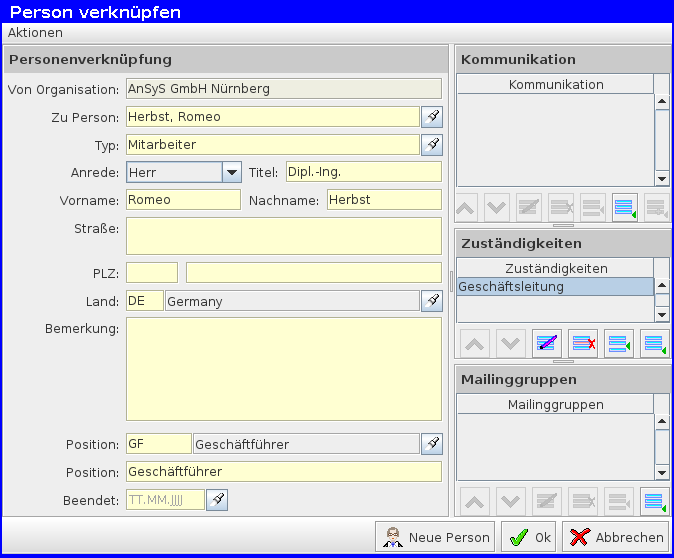Open country lookup next to Germany
674x558 pixels.
[431, 301]
